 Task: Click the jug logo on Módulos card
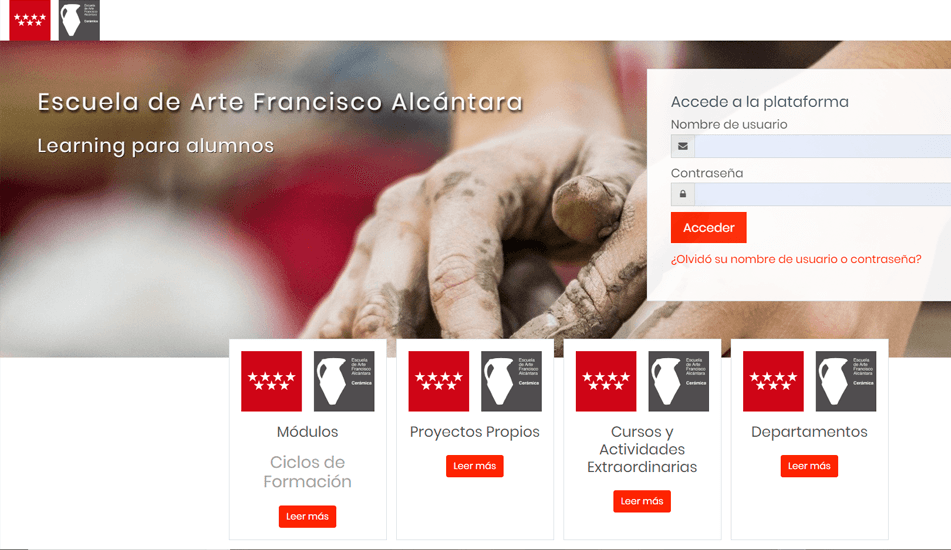(344, 381)
